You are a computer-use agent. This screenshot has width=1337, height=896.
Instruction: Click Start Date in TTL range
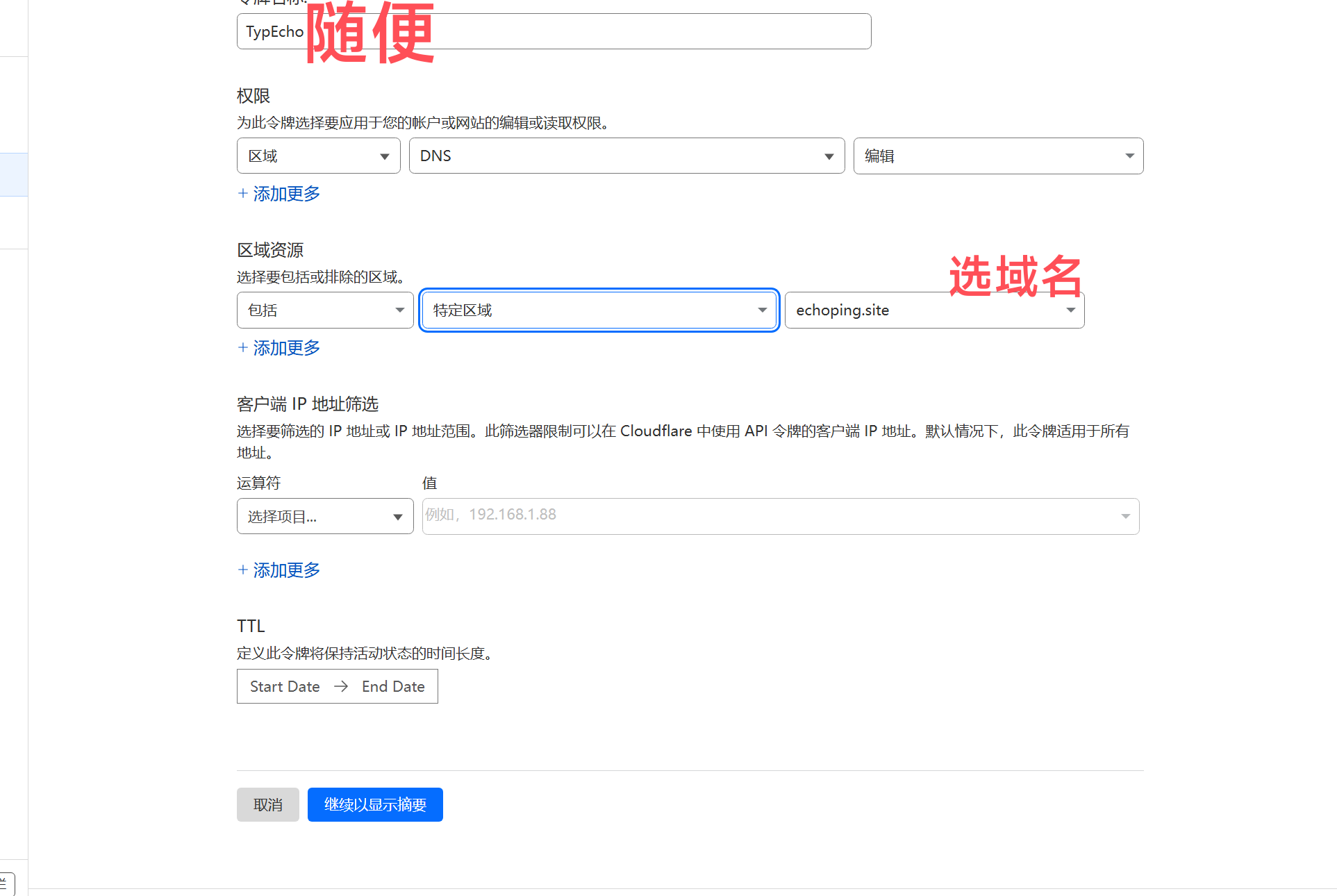(285, 686)
